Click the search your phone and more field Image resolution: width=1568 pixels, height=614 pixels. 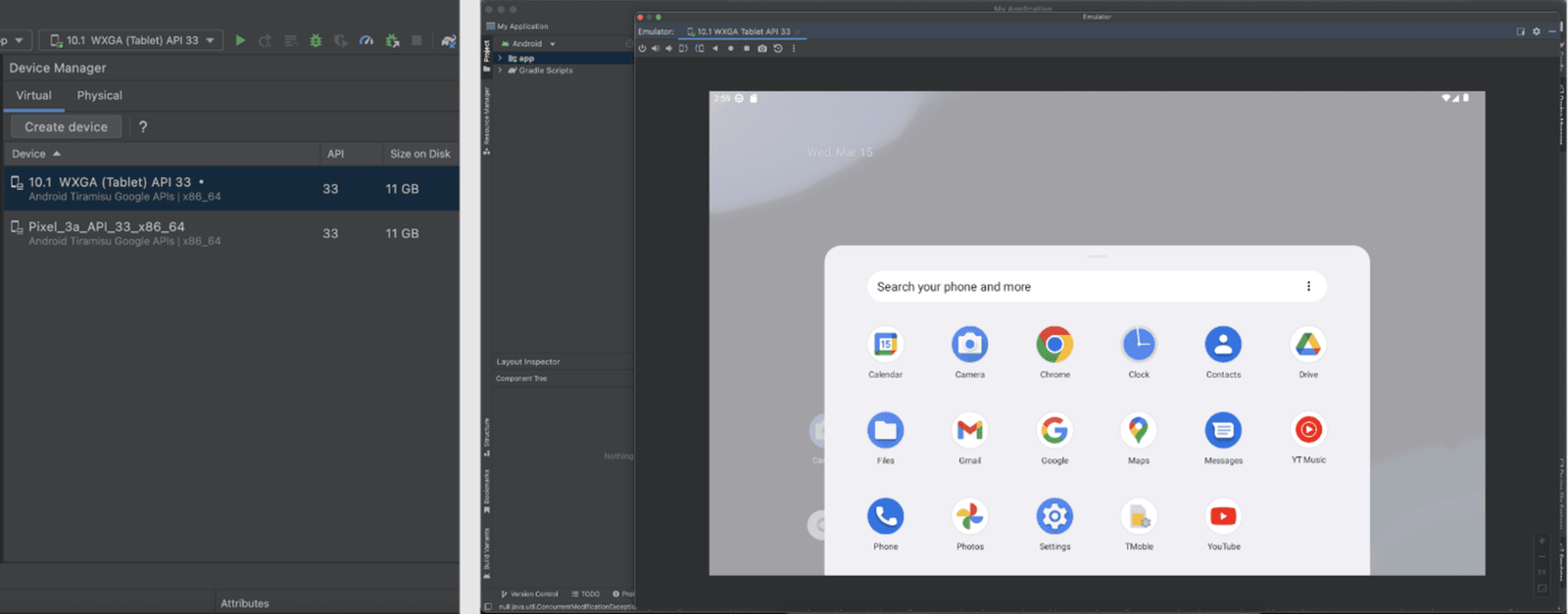1097,287
